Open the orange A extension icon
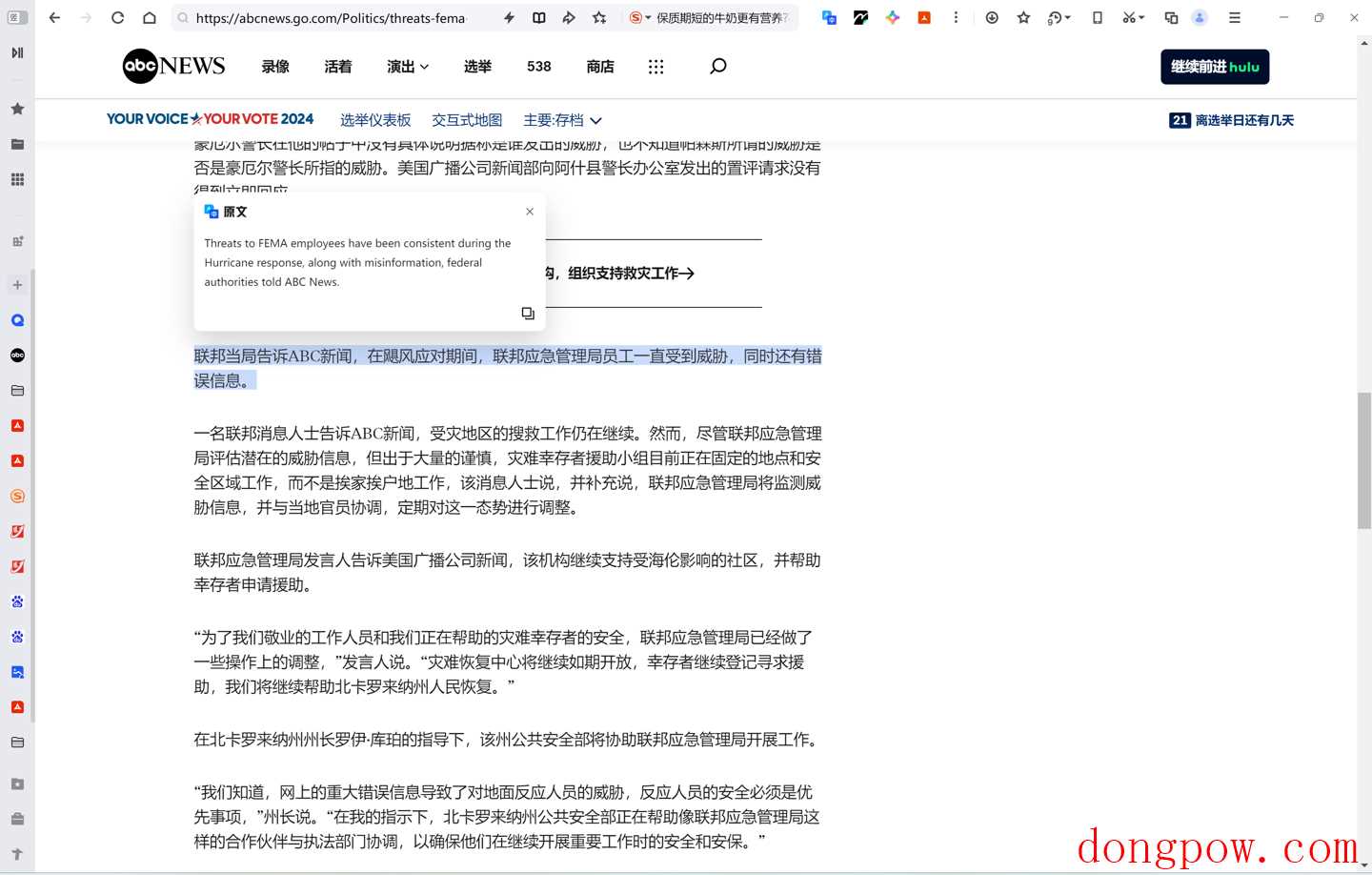 [x=924, y=17]
